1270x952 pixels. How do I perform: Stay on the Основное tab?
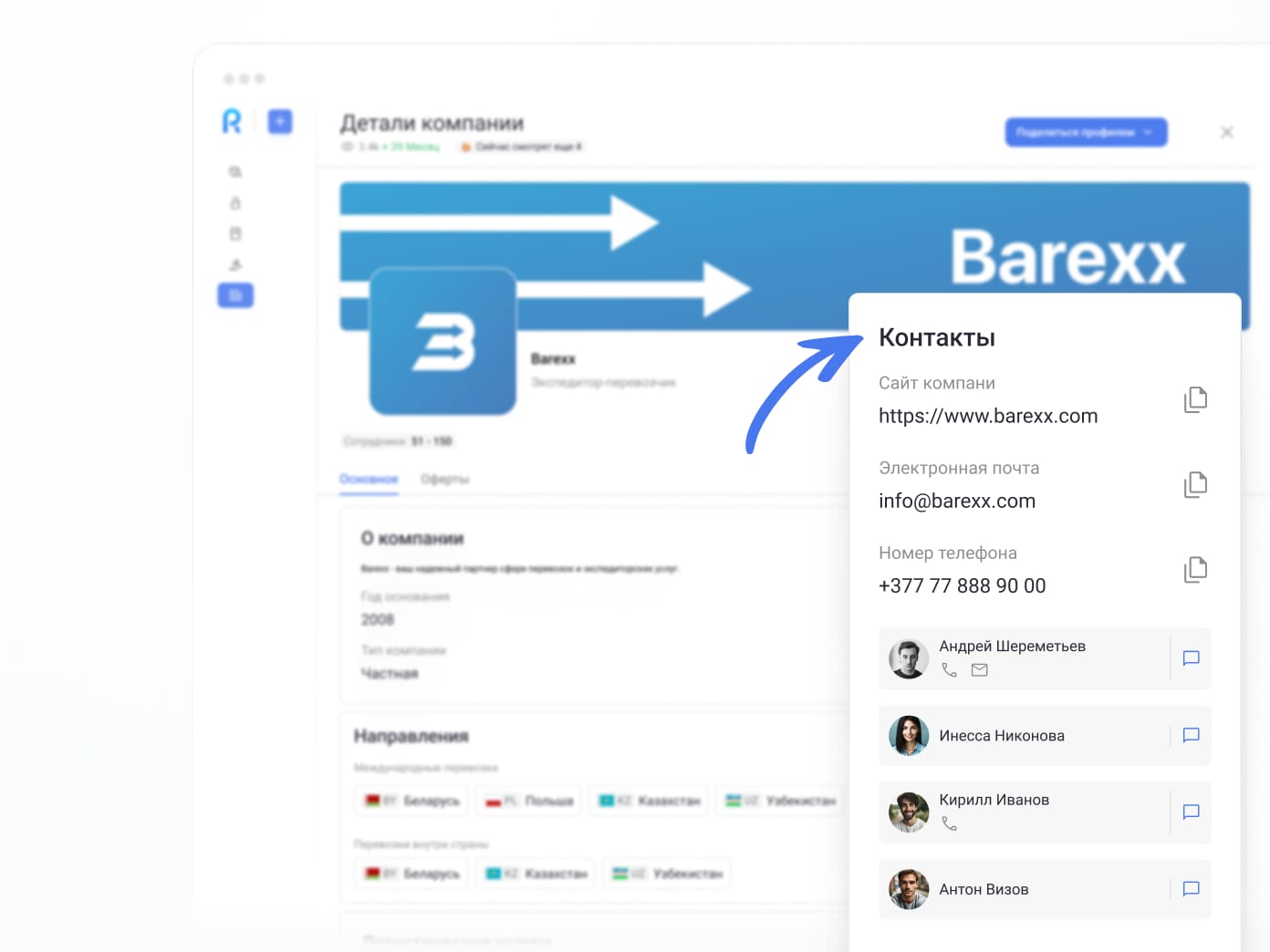point(369,478)
